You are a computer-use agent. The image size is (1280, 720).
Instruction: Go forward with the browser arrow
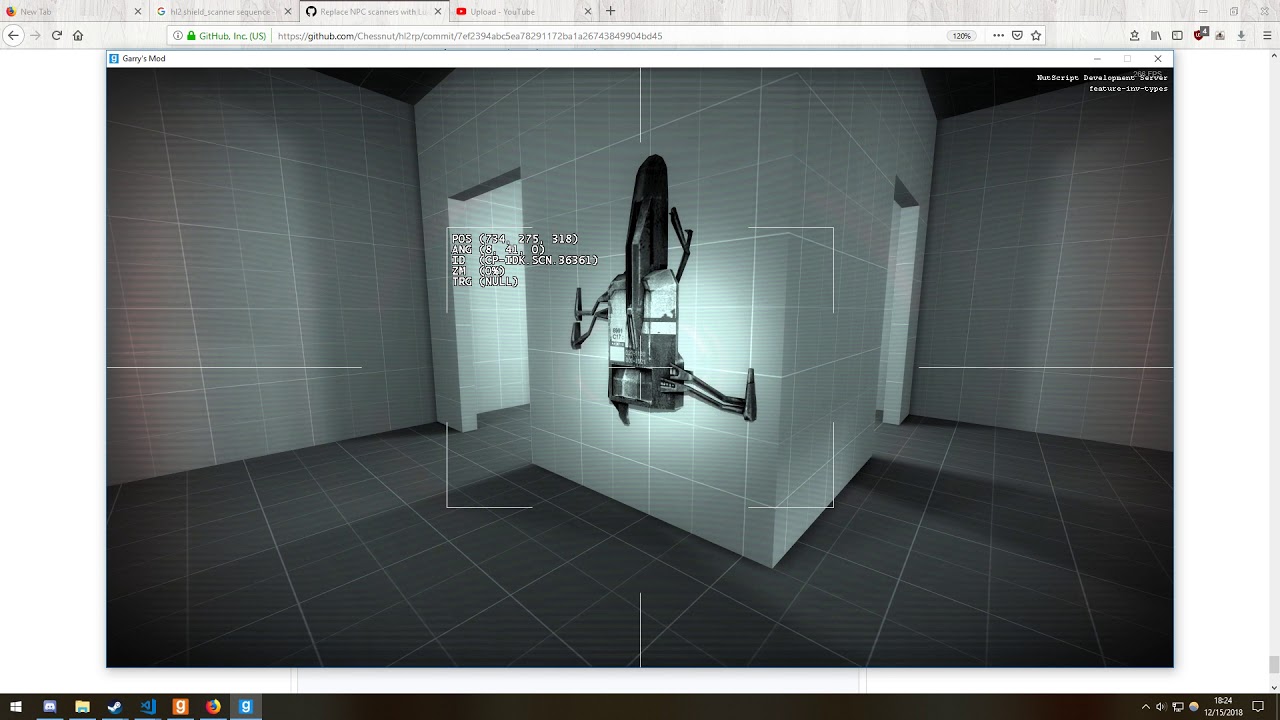(36, 35)
